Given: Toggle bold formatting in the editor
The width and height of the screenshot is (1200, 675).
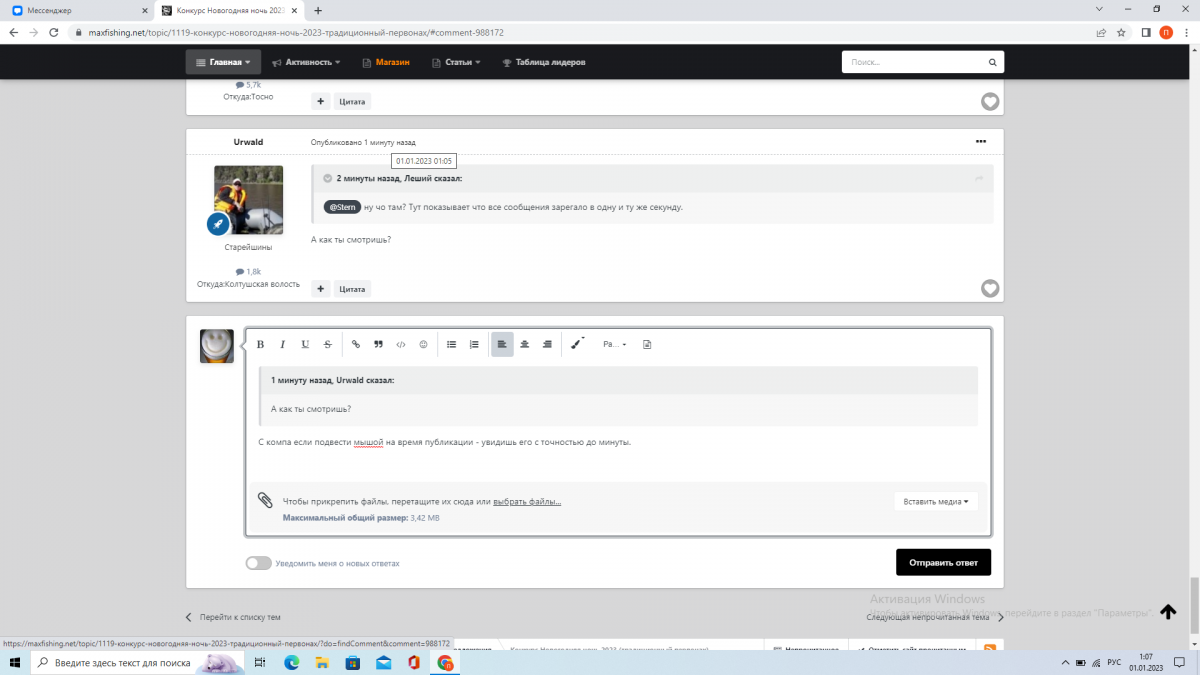Looking at the screenshot, I should 260,344.
